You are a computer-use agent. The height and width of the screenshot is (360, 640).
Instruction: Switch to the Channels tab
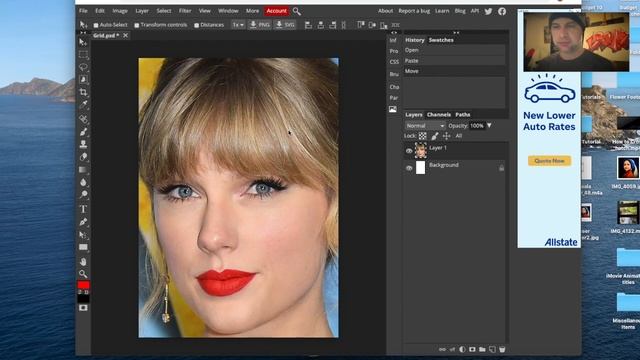[x=439, y=115]
